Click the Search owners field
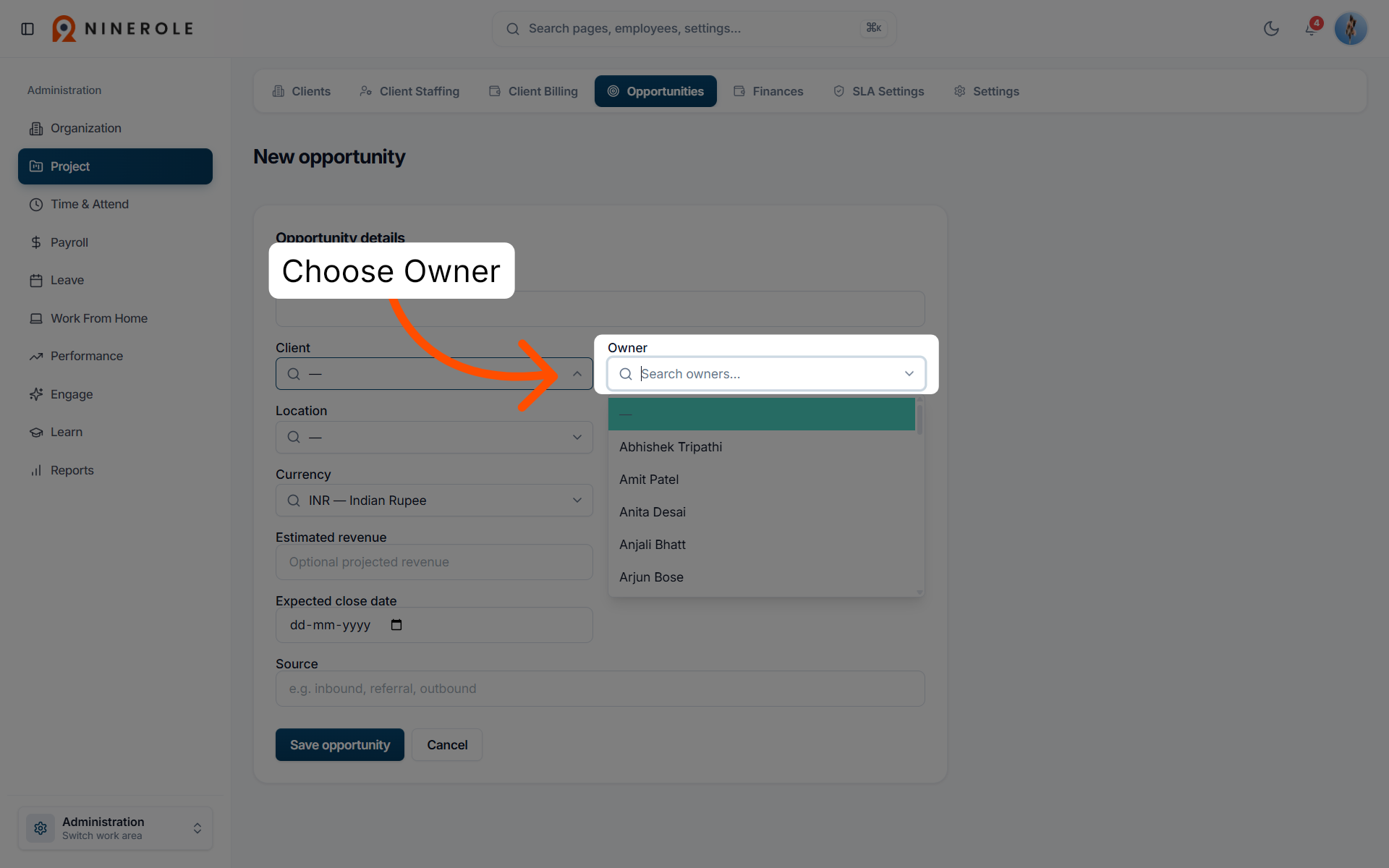This screenshot has height=868, width=1389. [766, 374]
